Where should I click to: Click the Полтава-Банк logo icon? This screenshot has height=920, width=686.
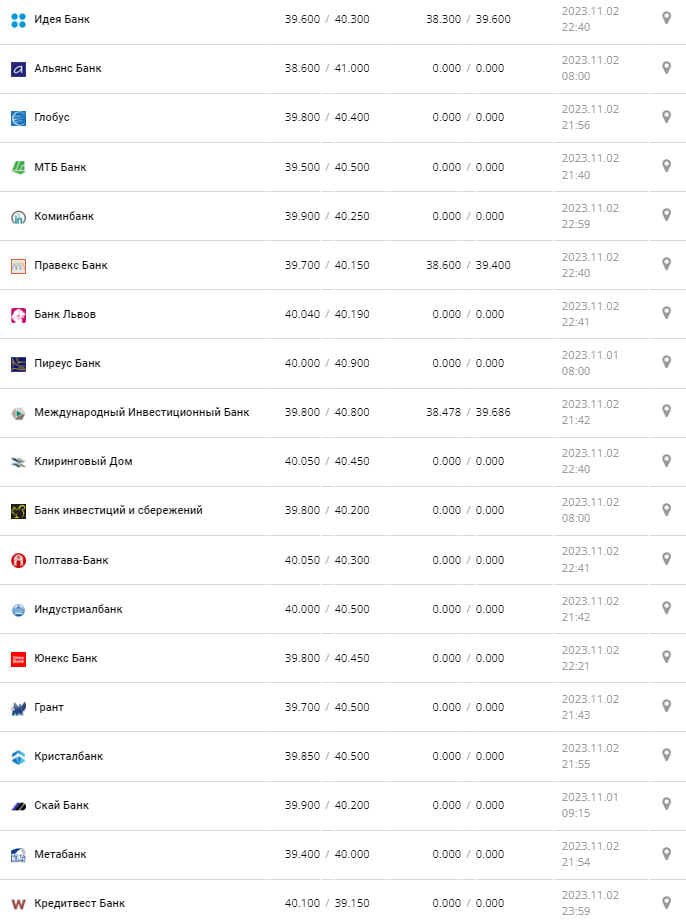18,560
